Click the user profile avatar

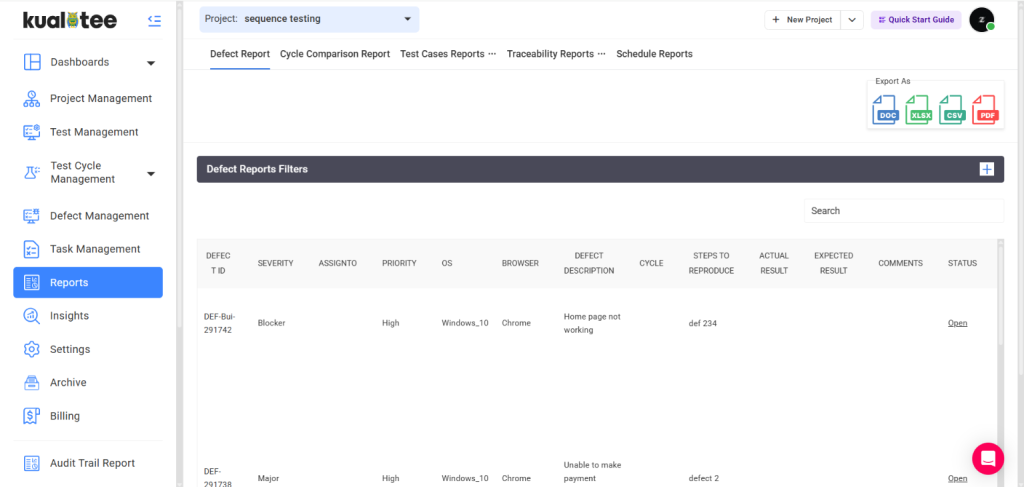coord(982,20)
